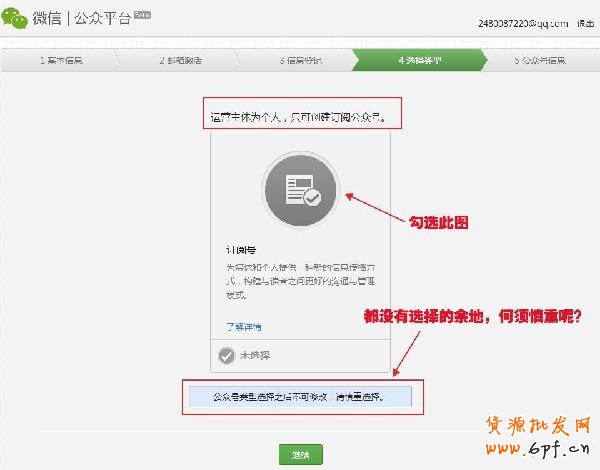Toggle the 未选择 checkmark under the card
Viewport: 600px width, 470px height.
[228, 355]
